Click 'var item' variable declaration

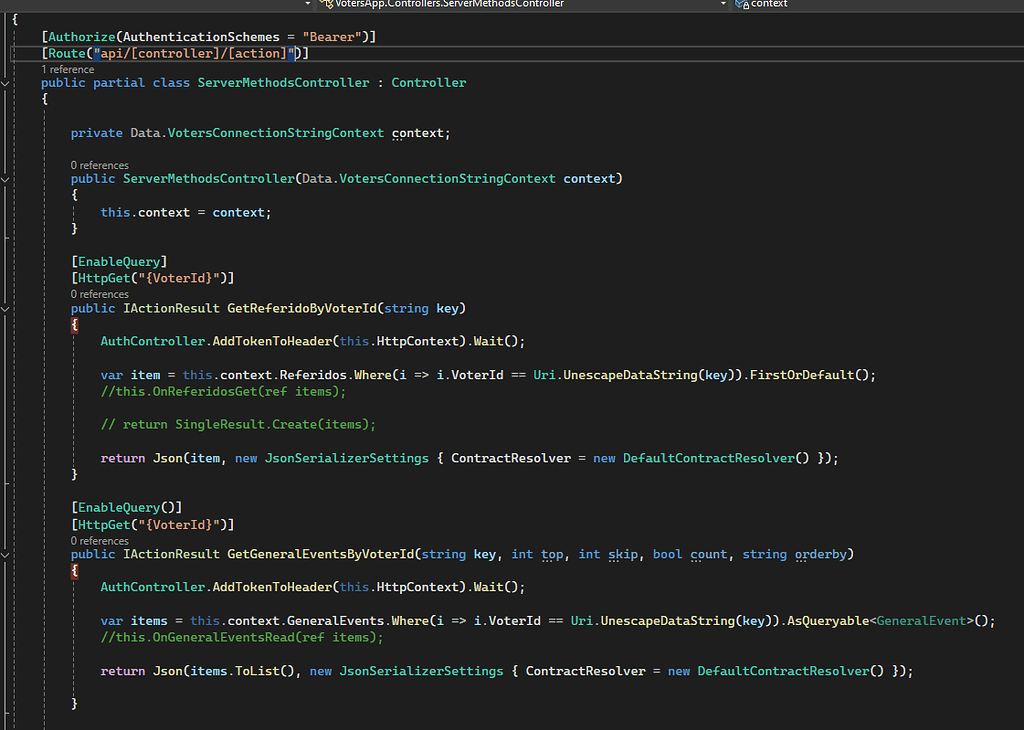[130, 375]
